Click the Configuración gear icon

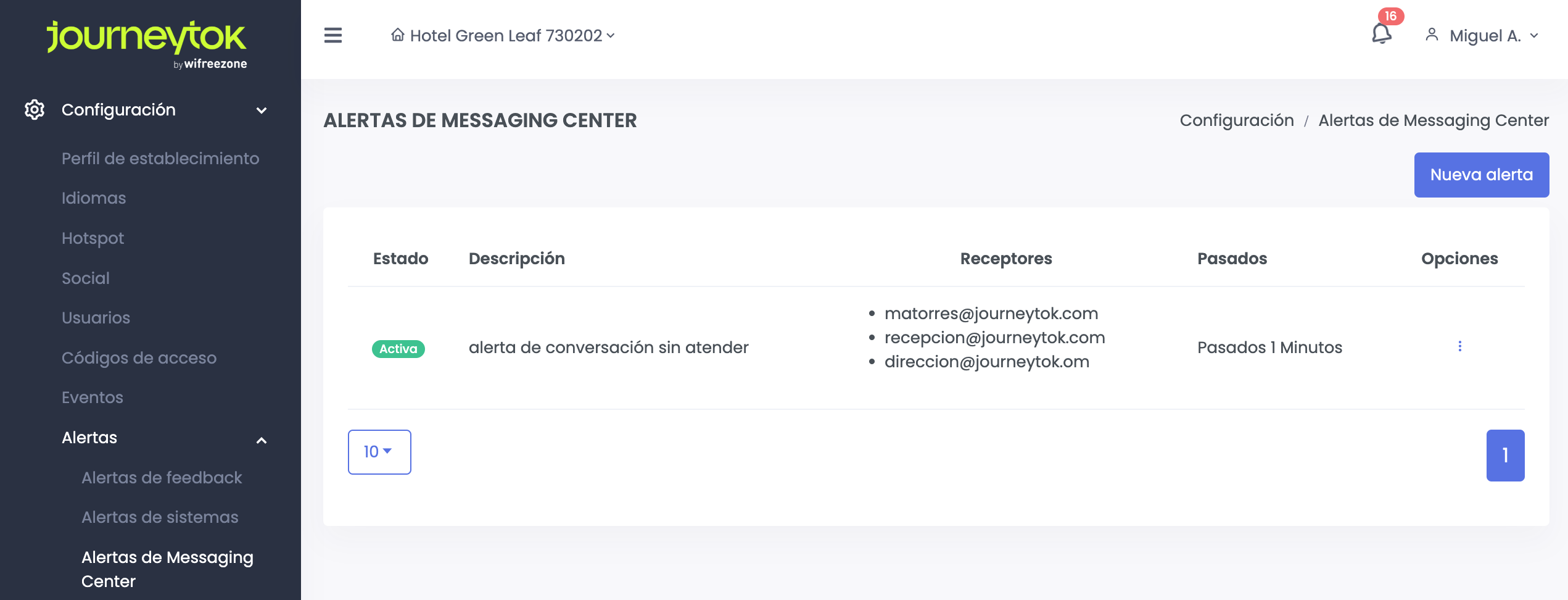tap(35, 110)
